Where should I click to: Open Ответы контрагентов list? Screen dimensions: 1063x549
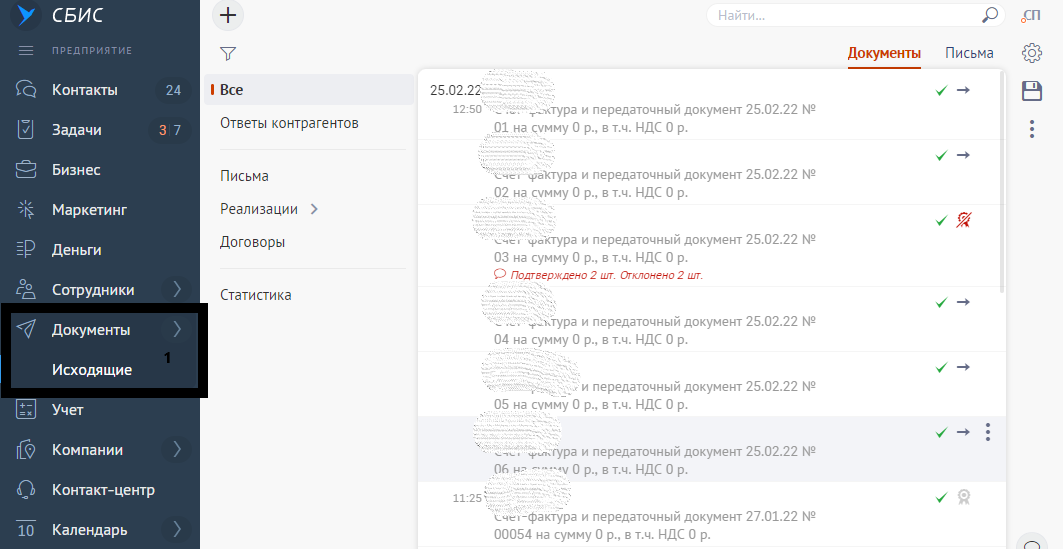coord(289,123)
